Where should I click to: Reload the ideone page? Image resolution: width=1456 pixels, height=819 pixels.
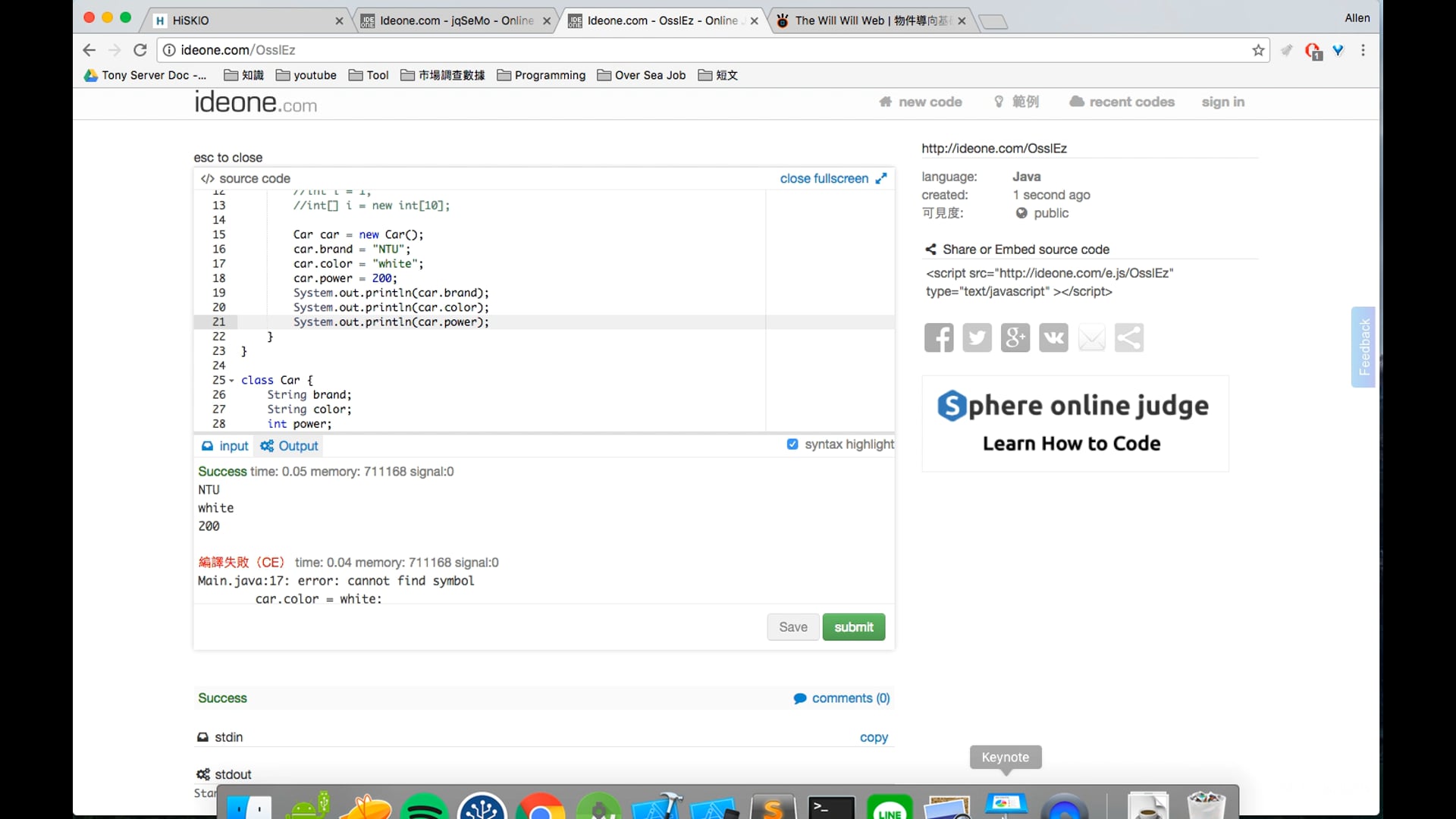click(x=140, y=50)
